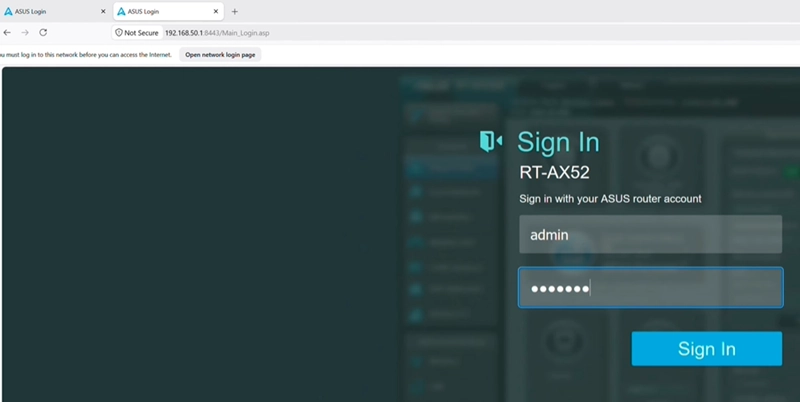The image size is (800, 402).
Task: Click the Not Secure warning badge
Action: 137,33
